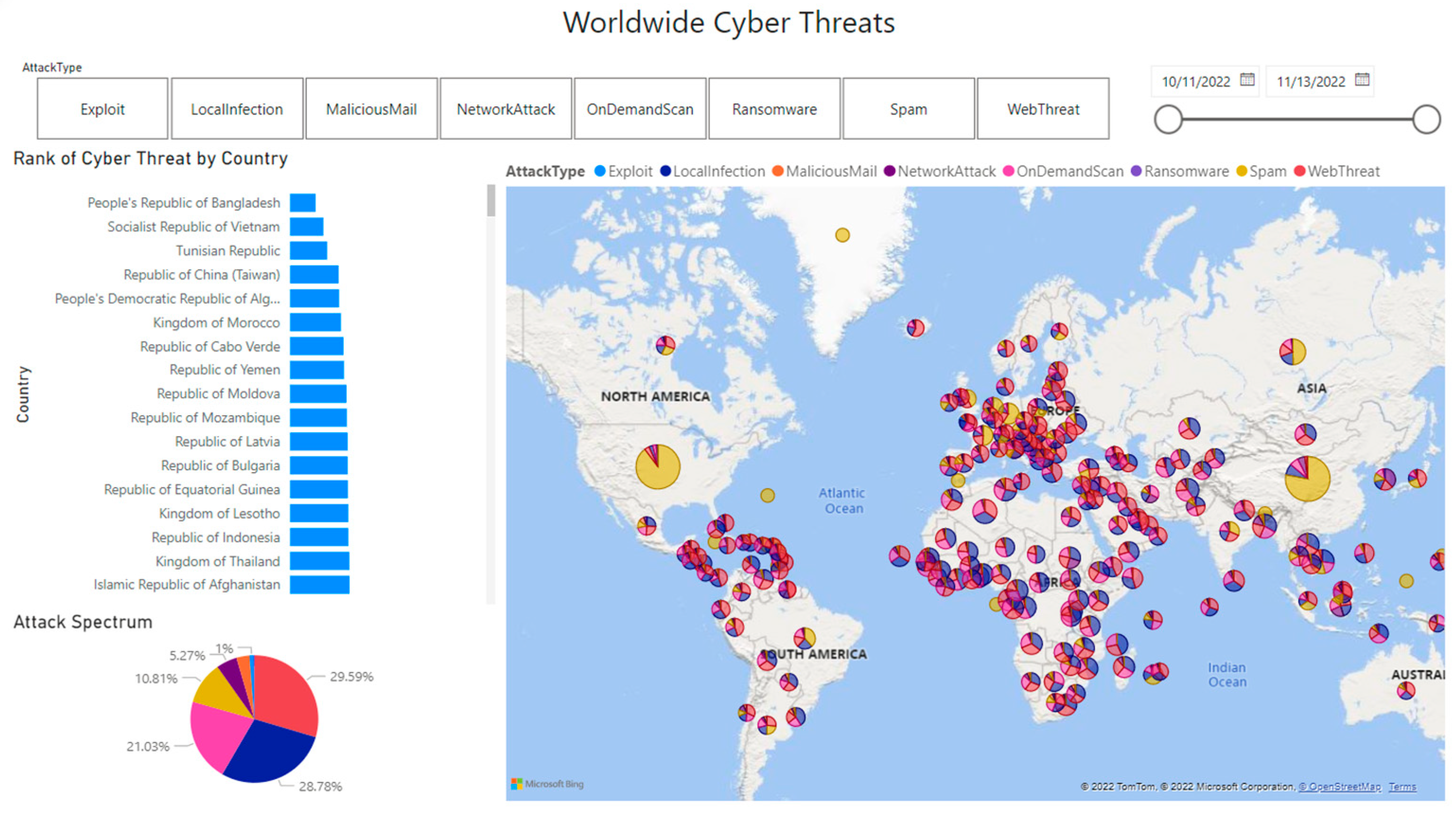The width and height of the screenshot is (1456, 815).
Task: Open start date calendar picker icon
Action: point(1247,79)
